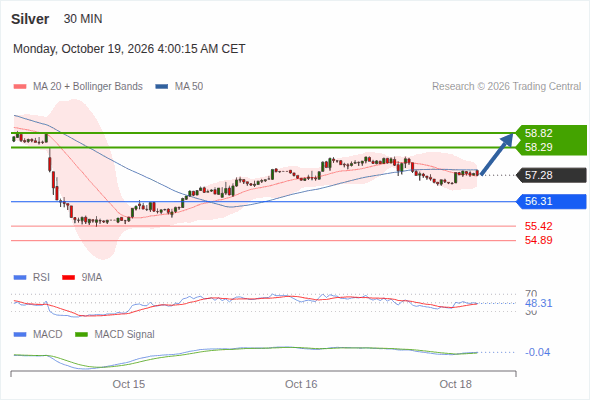Image resolution: width=590 pixels, height=400 pixels.
Task: Click the MACD value -0.04
Action: [537, 352]
